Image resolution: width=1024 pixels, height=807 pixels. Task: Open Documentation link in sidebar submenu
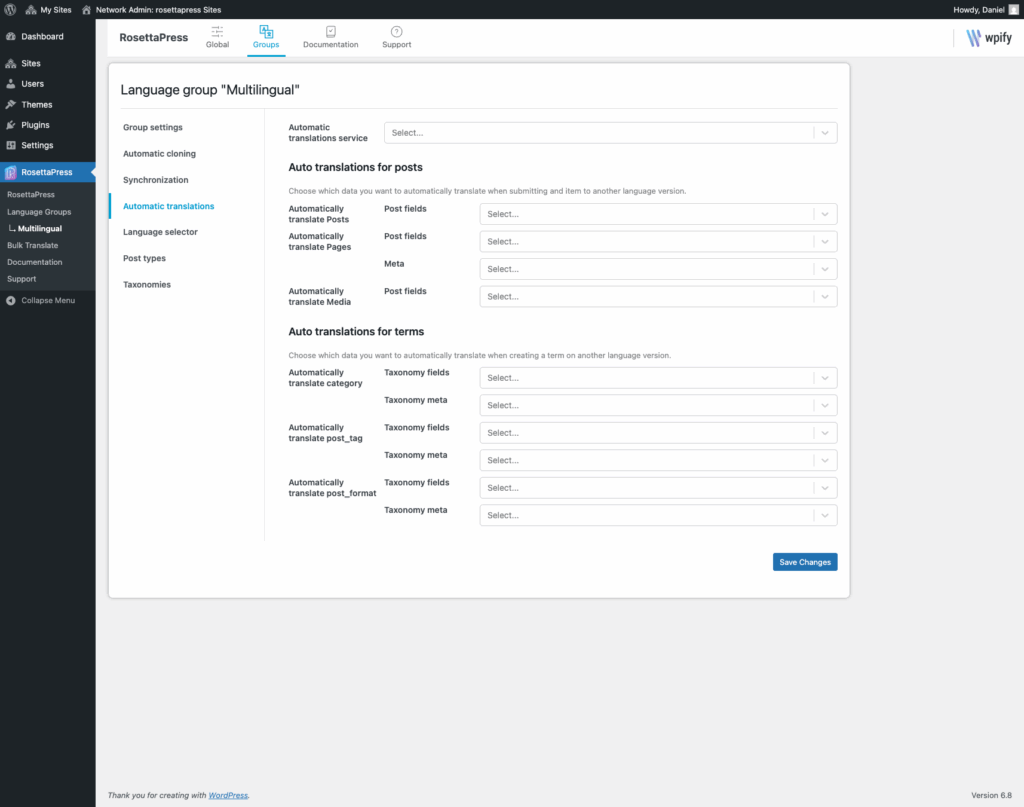[35, 262]
